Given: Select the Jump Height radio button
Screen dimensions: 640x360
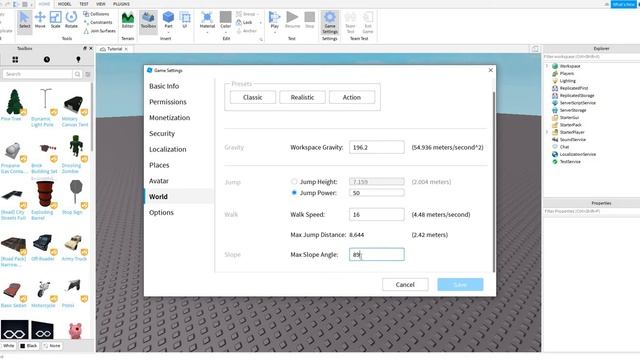Looking at the screenshot, I should tap(294, 182).
